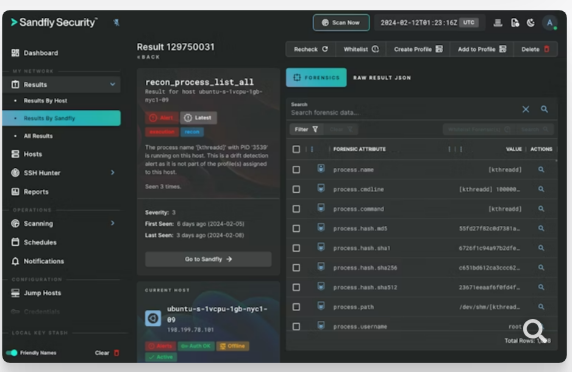The width and height of the screenshot is (572, 372).
Task: Click search action for process.hash.sha512 row
Action: click(x=541, y=287)
